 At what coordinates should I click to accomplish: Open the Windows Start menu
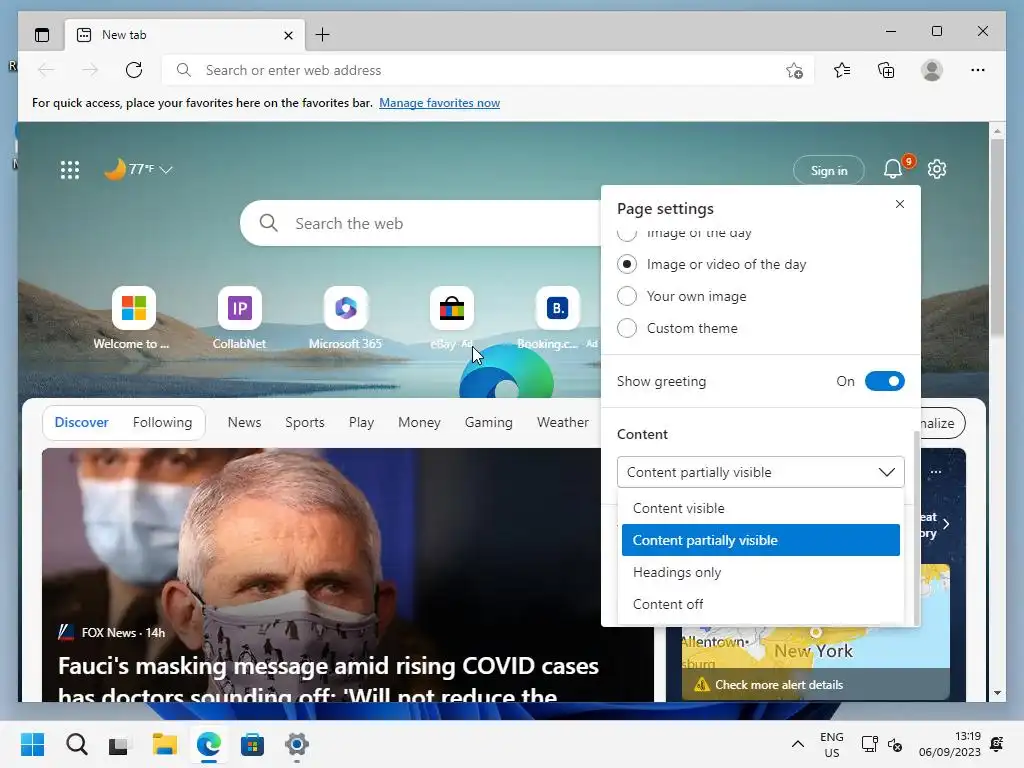(x=32, y=744)
